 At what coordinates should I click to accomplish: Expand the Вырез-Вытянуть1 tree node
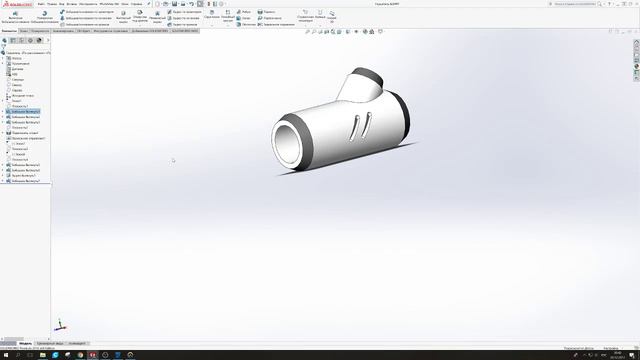[x=3, y=176]
